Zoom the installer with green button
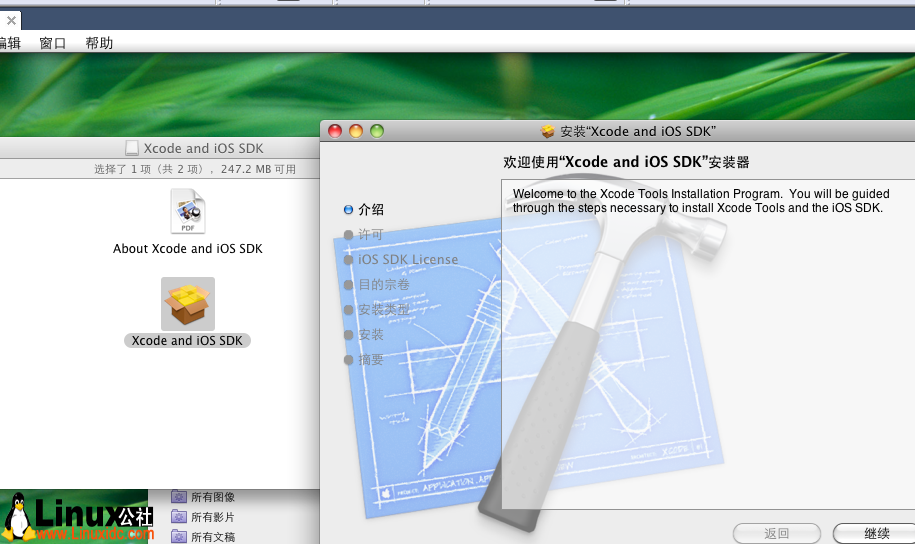Screen dimensions: 915x544 click(x=377, y=131)
